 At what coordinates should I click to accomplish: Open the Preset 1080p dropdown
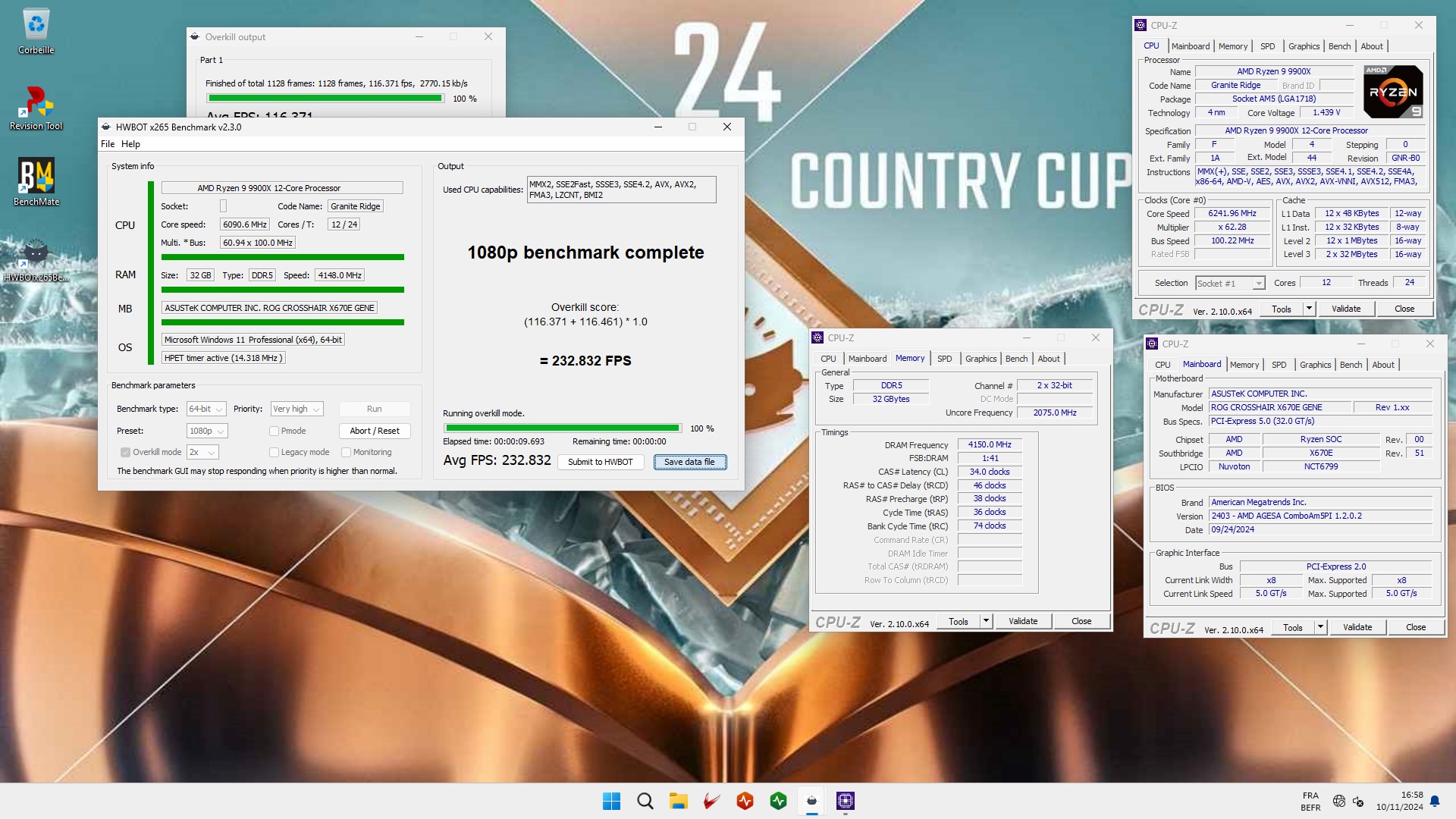207,431
